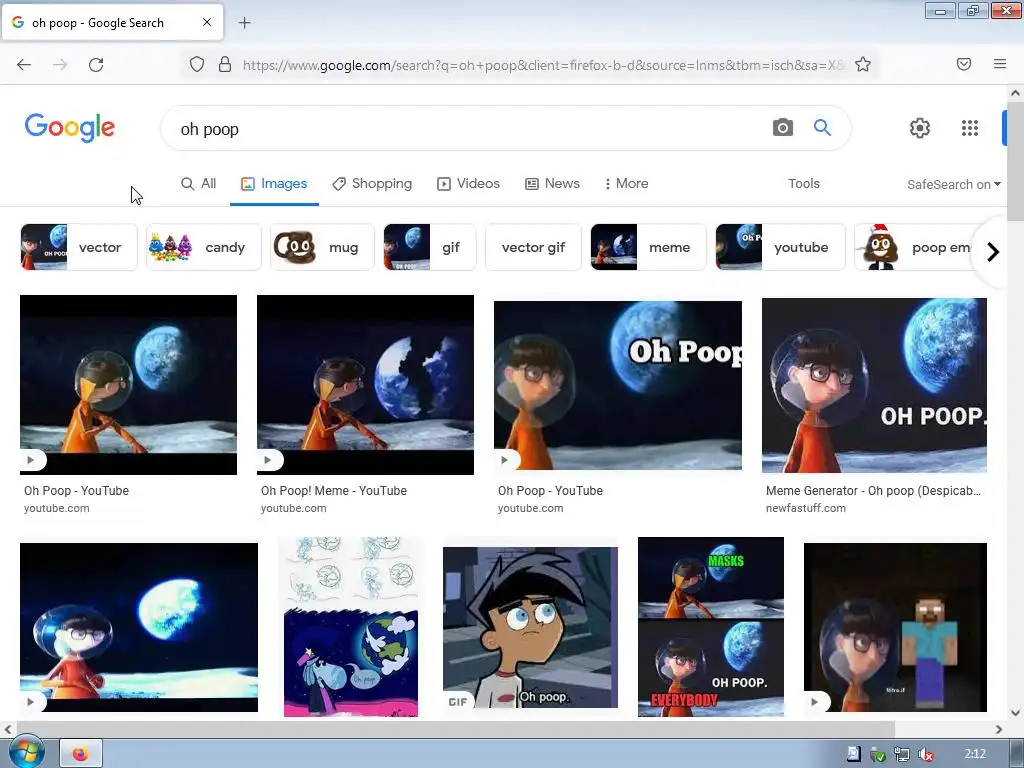This screenshot has width=1024, height=768.
Task: Open network icon in system tray
Action: click(x=901, y=754)
